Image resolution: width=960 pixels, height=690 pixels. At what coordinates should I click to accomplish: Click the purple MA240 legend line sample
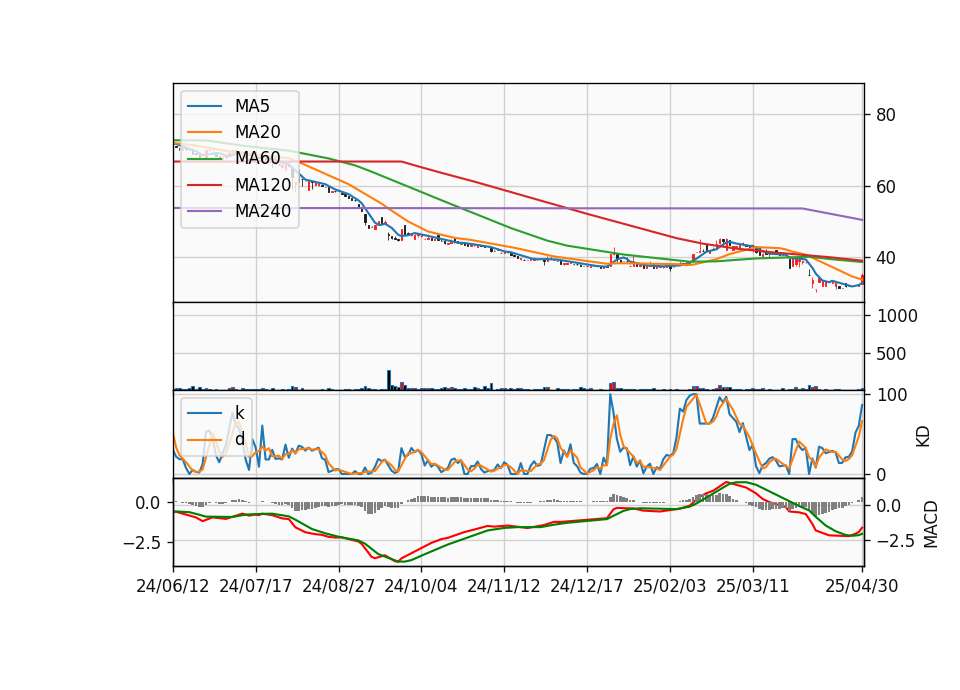[x=204, y=211]
